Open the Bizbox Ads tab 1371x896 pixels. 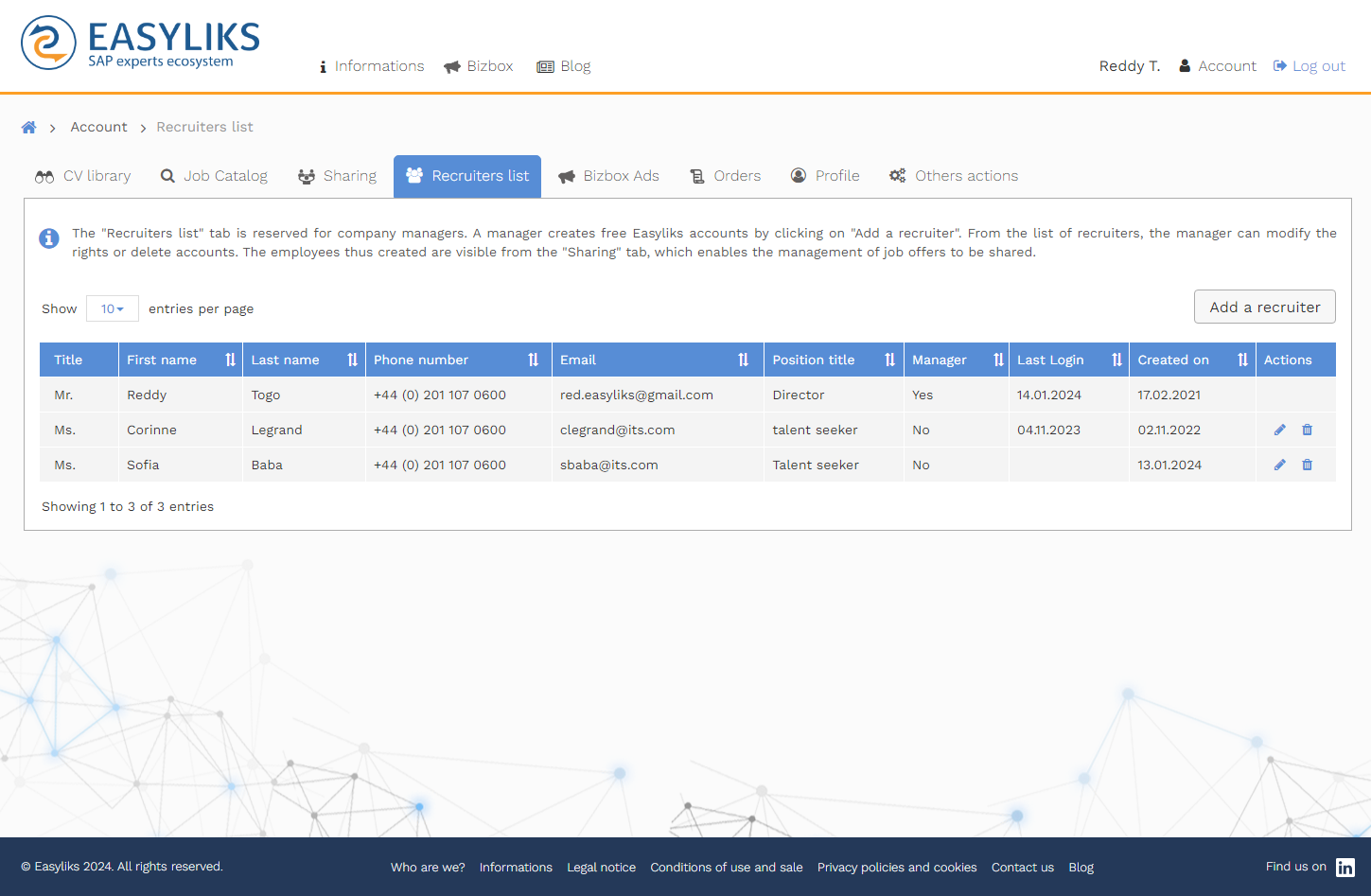tap(608, 176)
